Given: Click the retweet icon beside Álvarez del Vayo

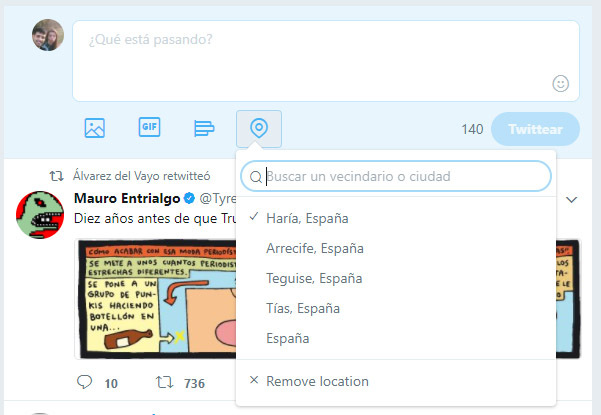Looking at the screenshot, I should 56,176.
